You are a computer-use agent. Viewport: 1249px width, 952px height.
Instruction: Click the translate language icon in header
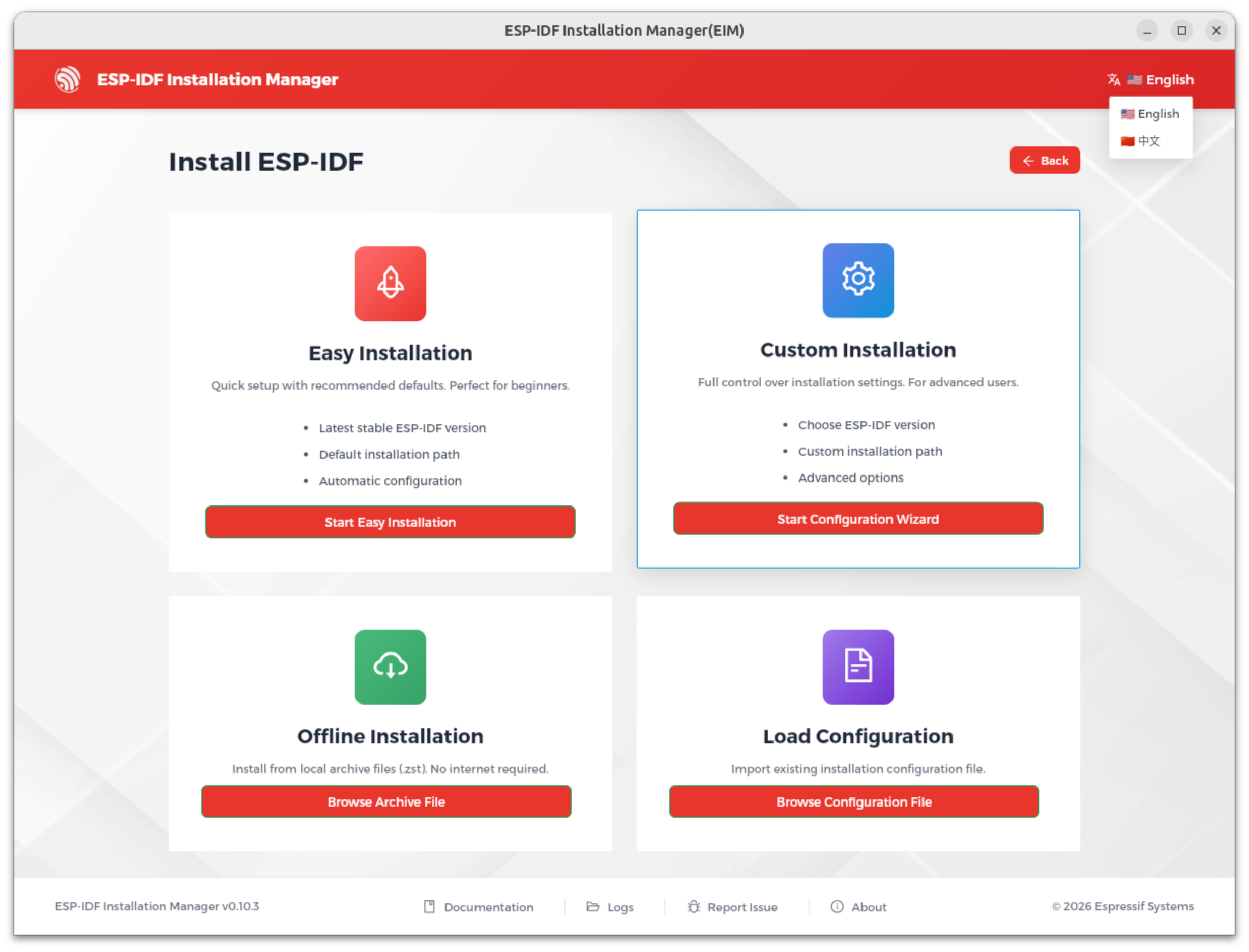click(1113, 80)
